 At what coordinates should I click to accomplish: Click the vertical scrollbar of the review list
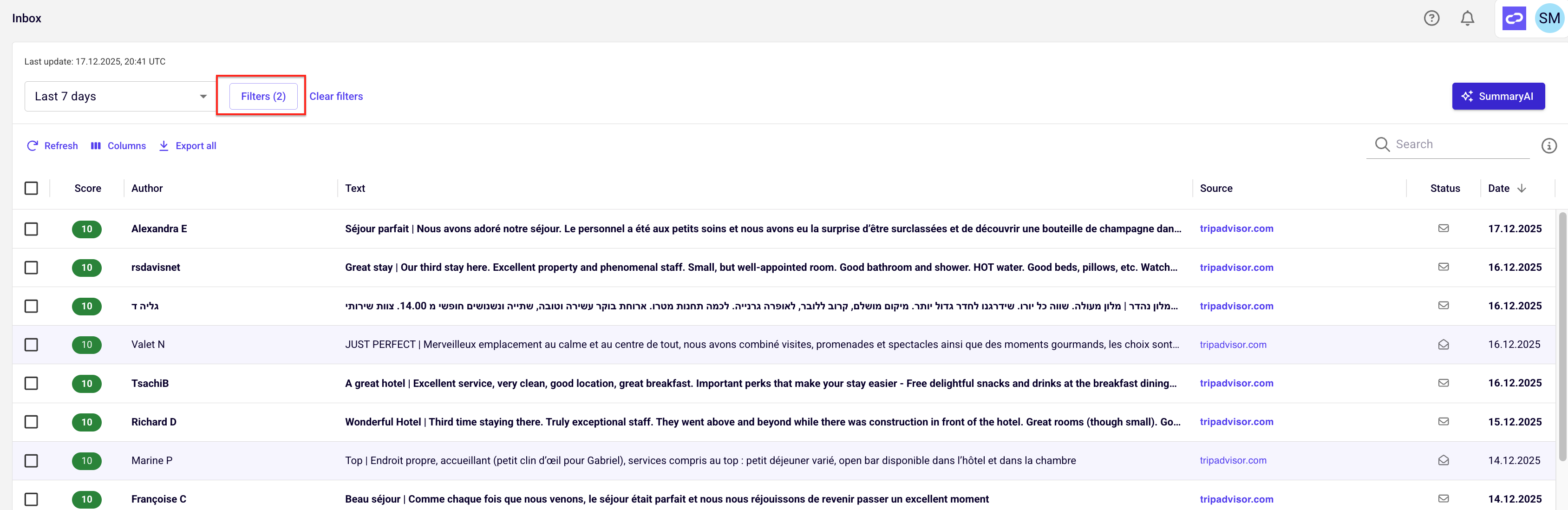click(1562, 337)
